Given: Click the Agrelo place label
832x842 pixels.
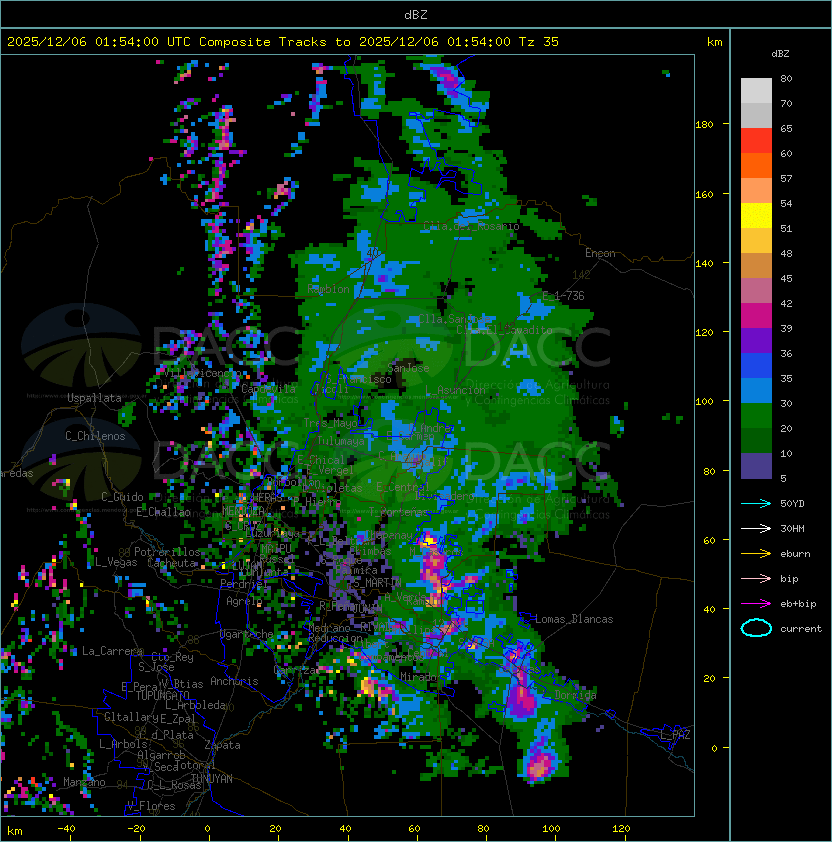Looking at the screenshot, I should point(244,601).
